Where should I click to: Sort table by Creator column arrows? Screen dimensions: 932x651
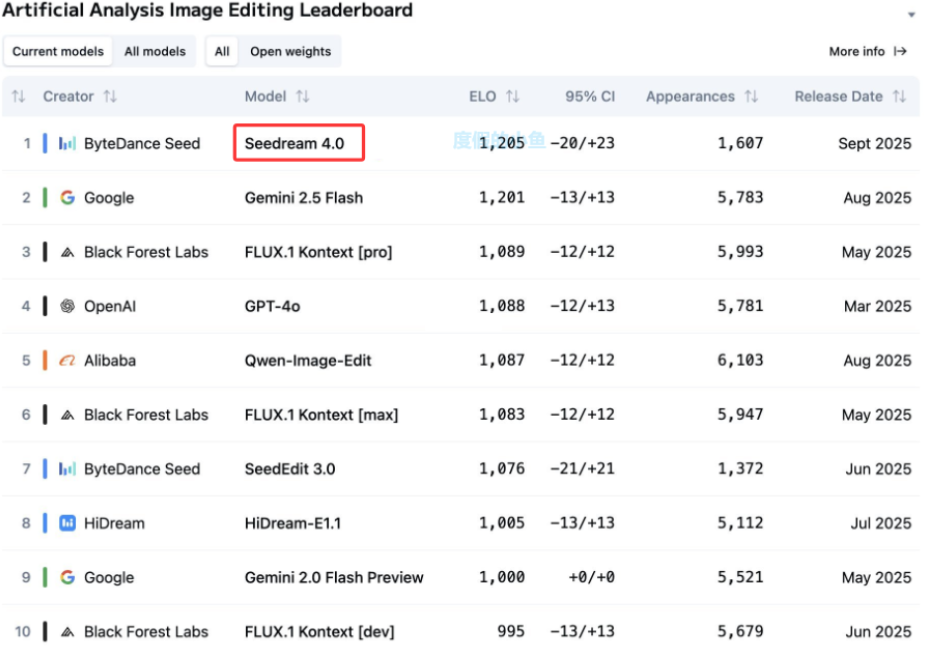click(110, 96)
